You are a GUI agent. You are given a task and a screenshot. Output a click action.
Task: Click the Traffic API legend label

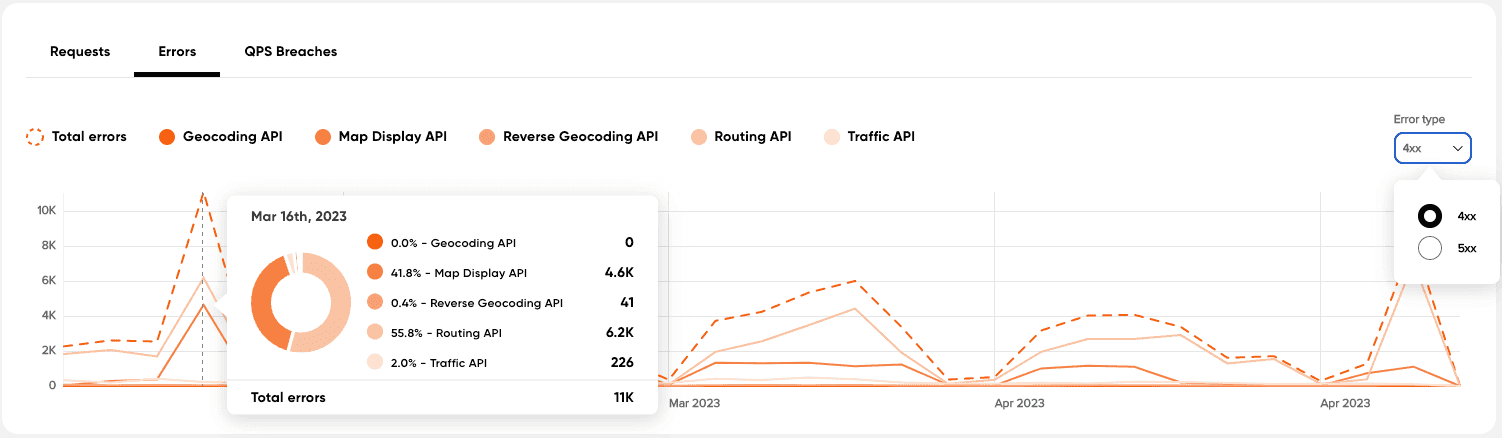coord(880,137)
